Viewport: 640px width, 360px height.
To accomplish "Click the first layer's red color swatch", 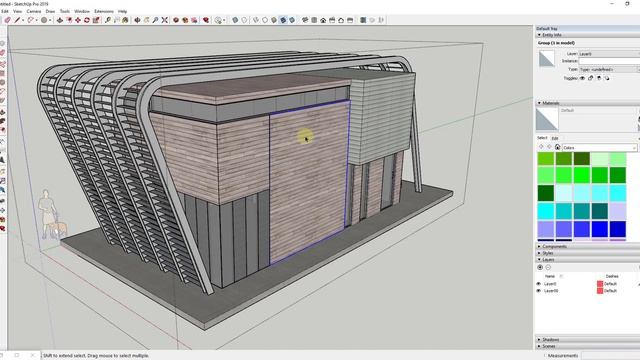I will click(600, 284).
